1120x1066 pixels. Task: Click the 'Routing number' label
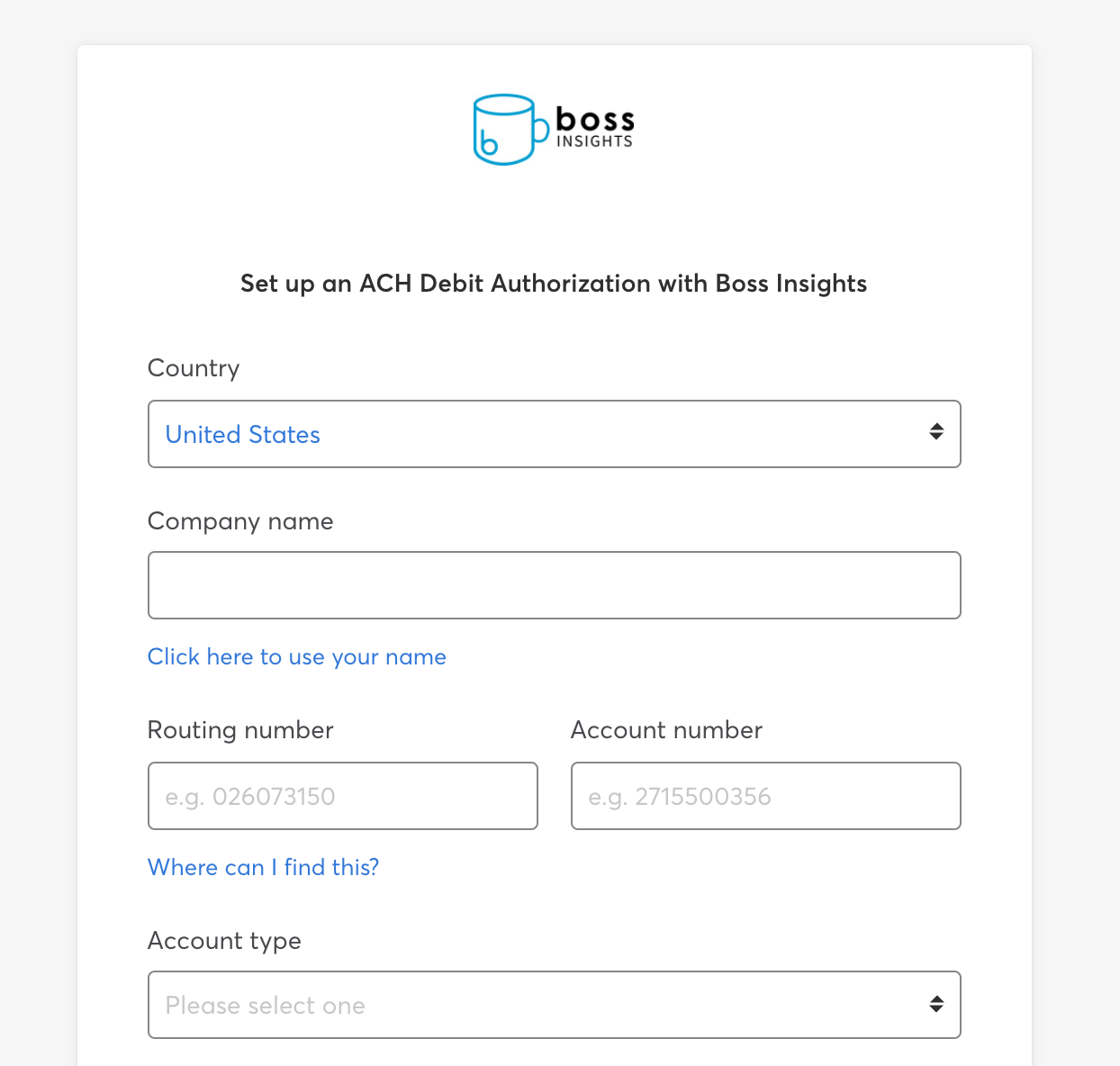[x=240, y=730]
